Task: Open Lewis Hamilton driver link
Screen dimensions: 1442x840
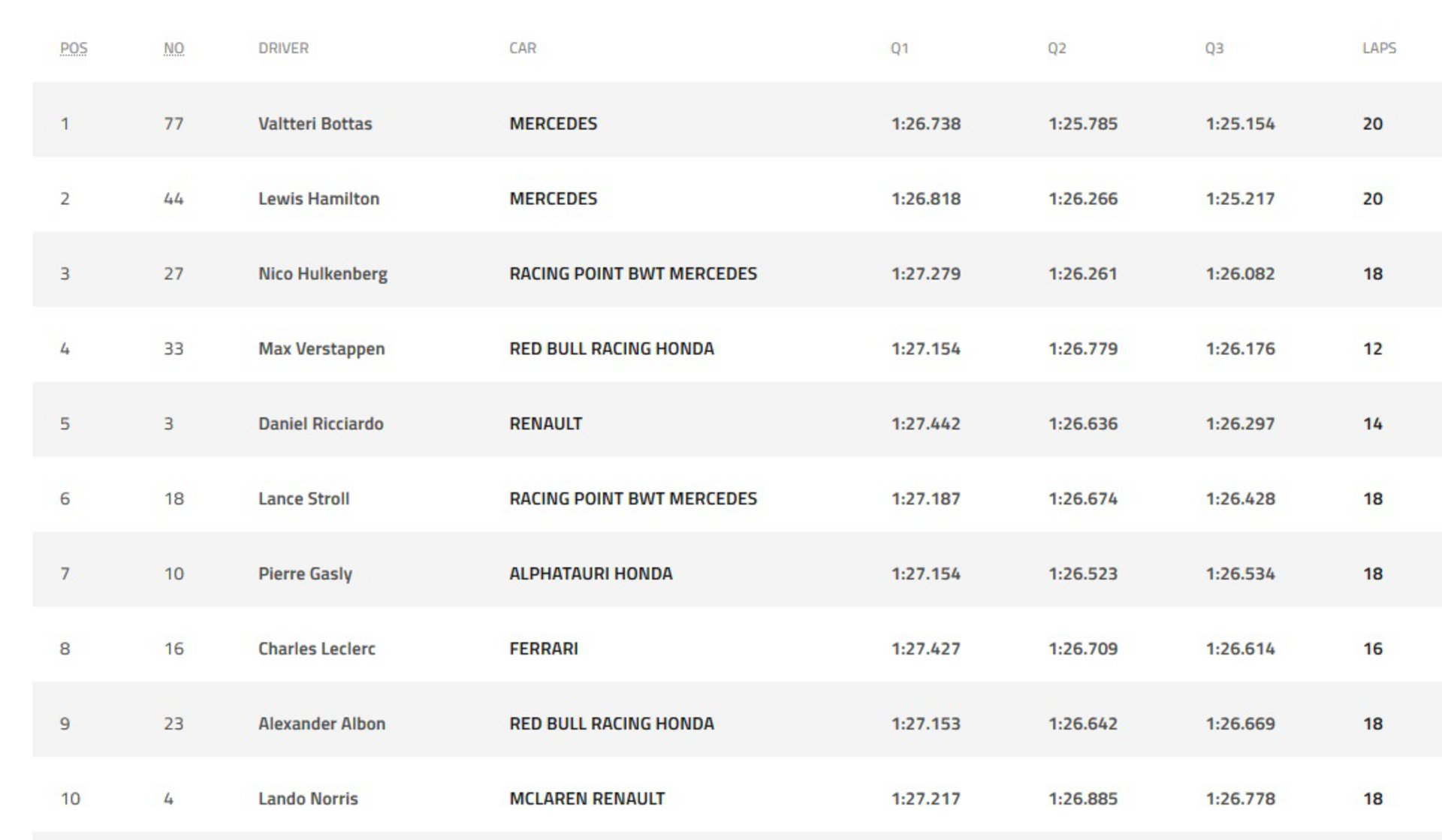Action: click(318, 199)
